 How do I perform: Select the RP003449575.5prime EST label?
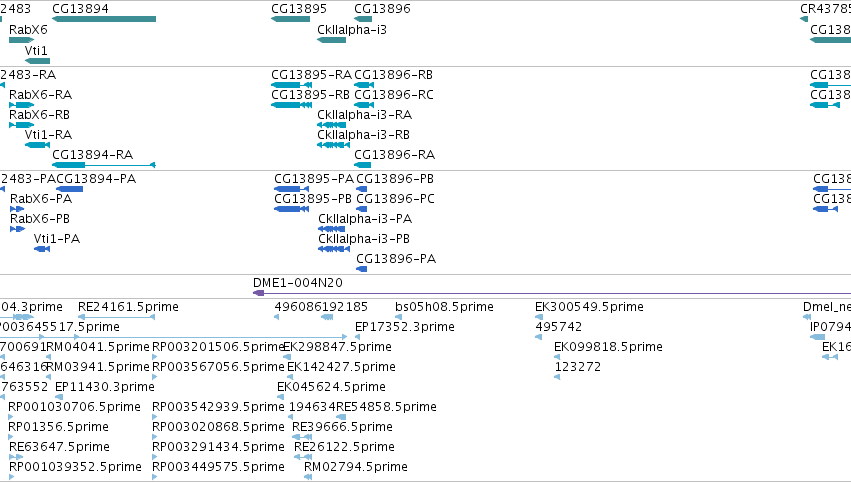coord(218,467)
